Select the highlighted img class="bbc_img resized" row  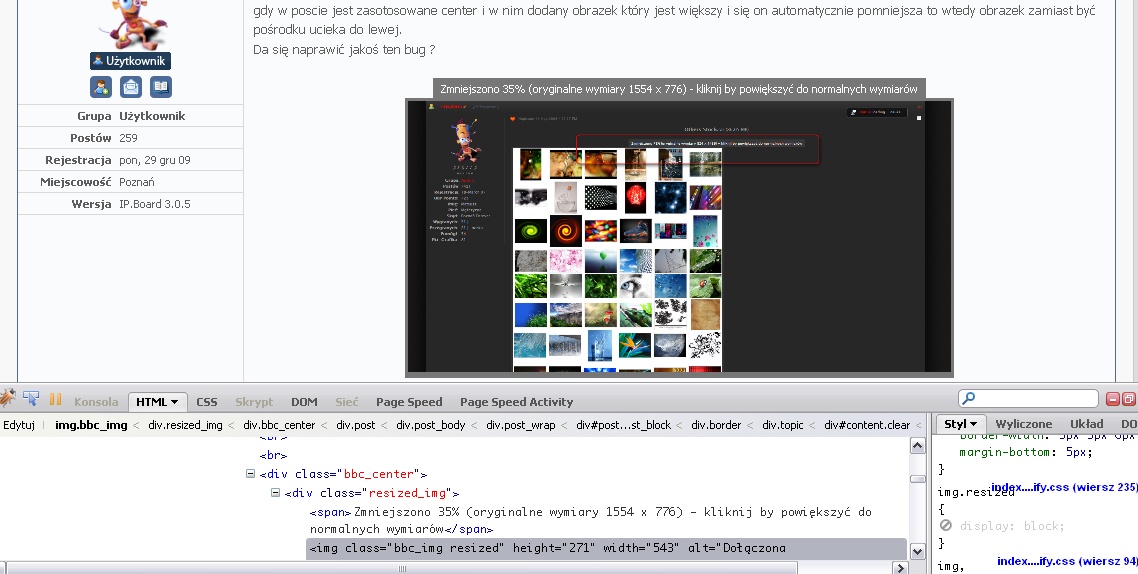[607, 548]
